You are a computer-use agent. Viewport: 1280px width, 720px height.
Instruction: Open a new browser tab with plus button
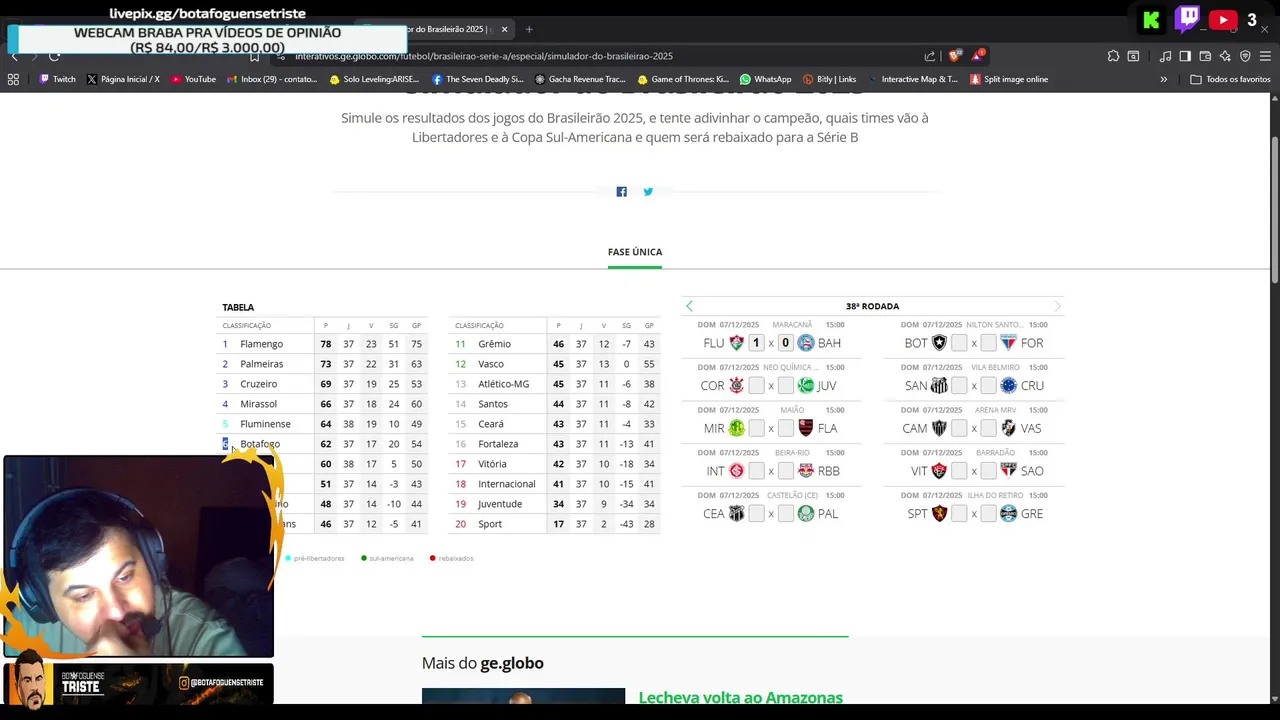click(529, 29)
